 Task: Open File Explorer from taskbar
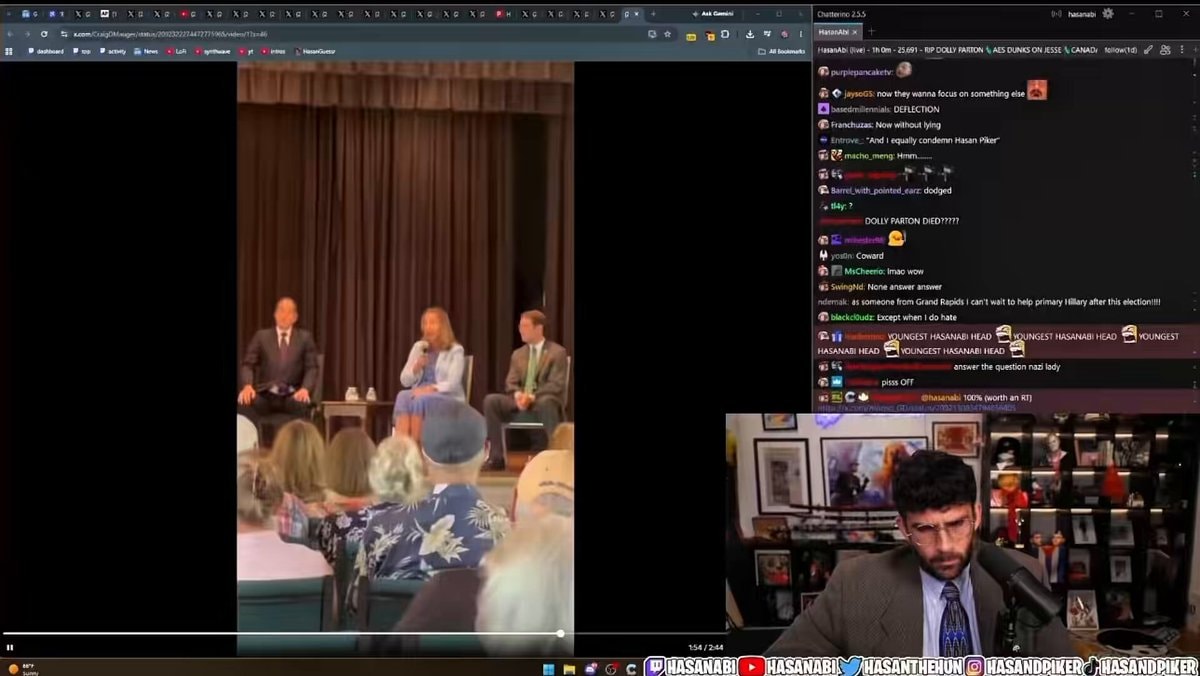569,668
